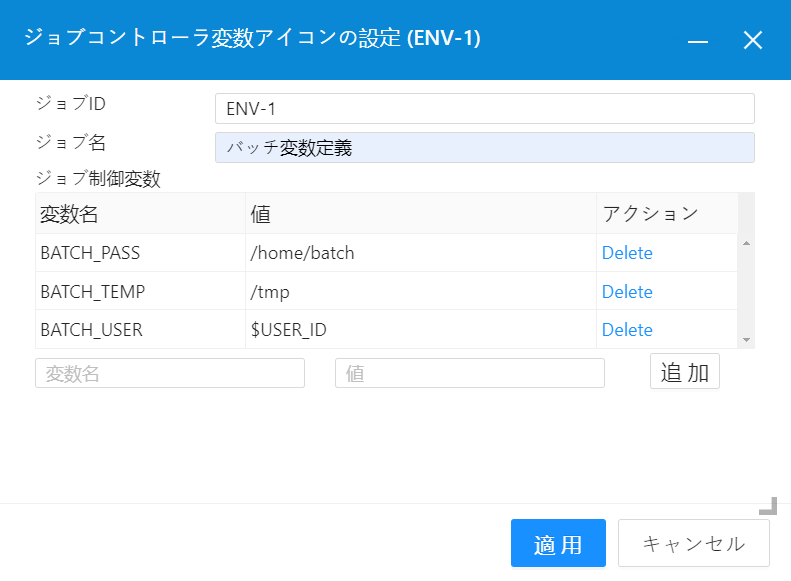This screenshot has width=791, height=581.
Task: Focus the new 変数名 input box
Action: (x=170, y=373)
